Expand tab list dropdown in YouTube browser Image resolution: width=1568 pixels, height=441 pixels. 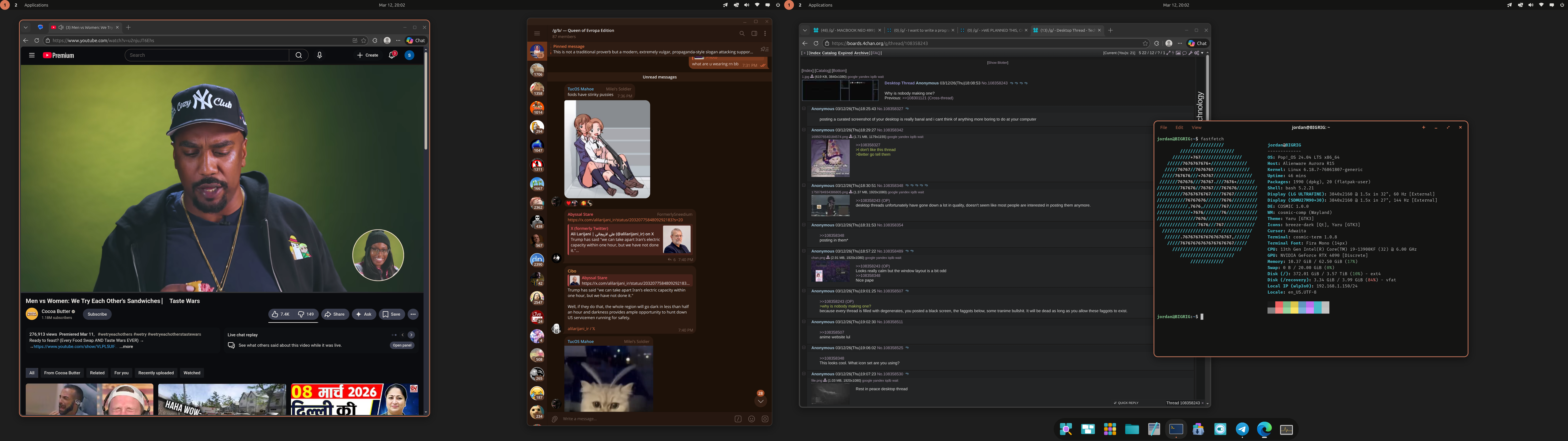pyautogui.click(x=25, y=27)
